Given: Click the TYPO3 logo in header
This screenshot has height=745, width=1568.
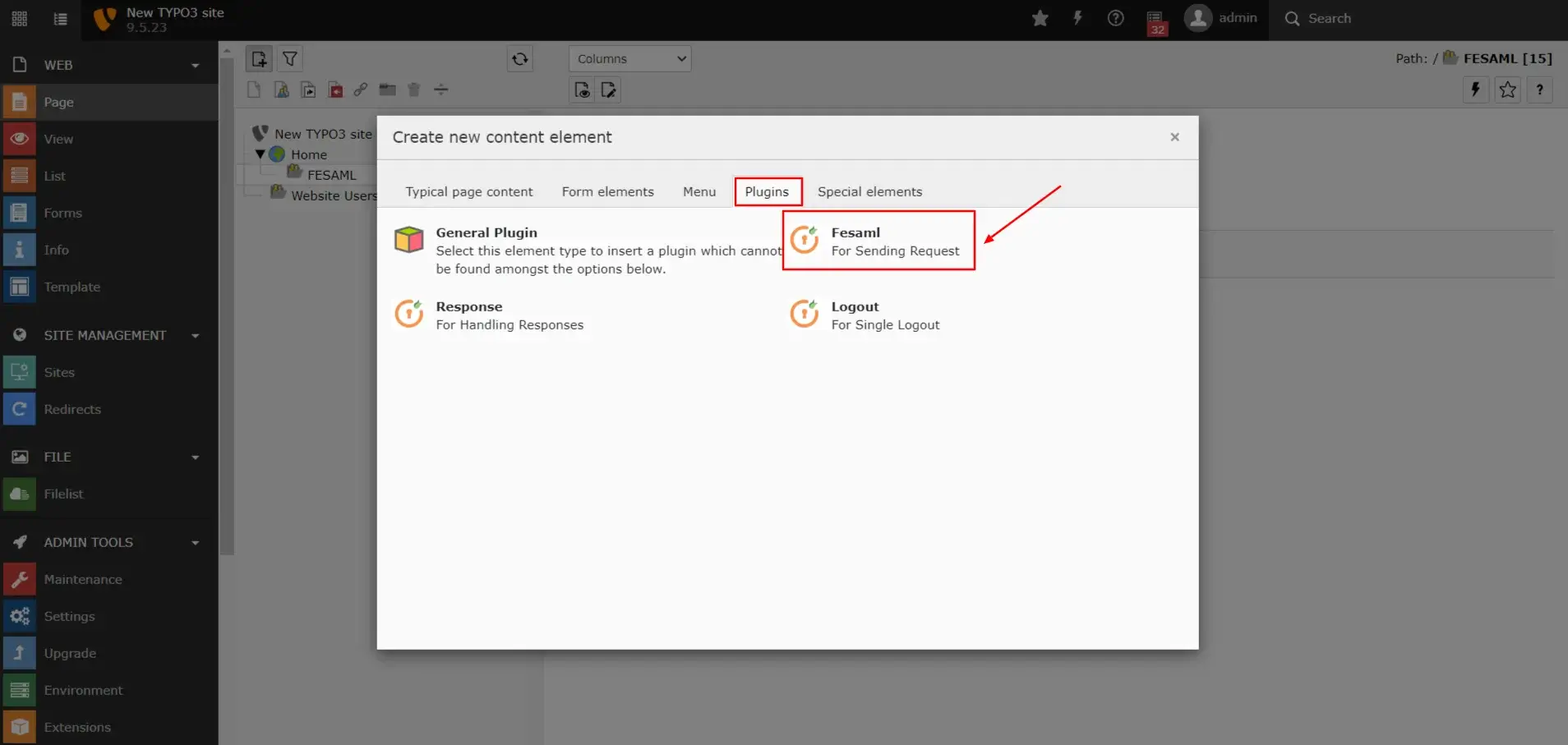Looking at the screenshot, I should tap(104, 19).
